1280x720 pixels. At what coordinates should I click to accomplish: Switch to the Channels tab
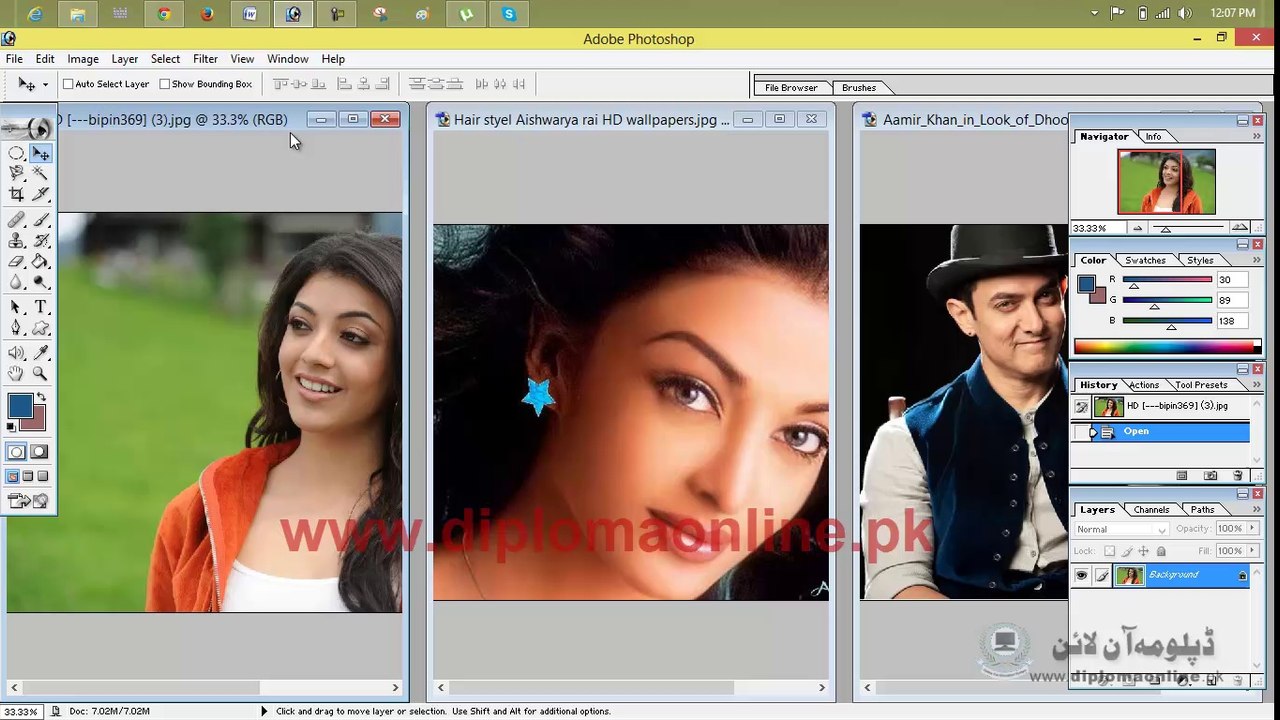(x=1151, y=510)
